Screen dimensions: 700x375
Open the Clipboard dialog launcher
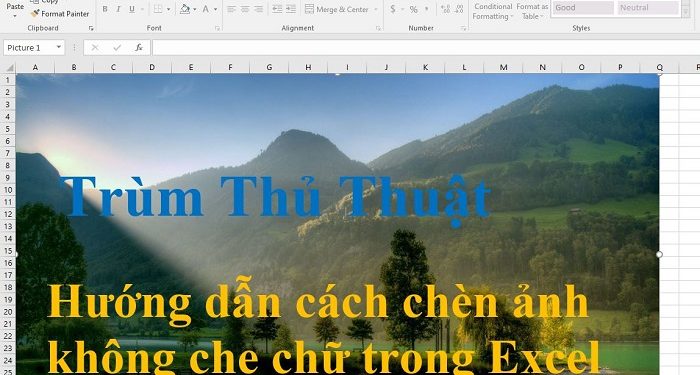pyautogui.click(x=91, y=28)
